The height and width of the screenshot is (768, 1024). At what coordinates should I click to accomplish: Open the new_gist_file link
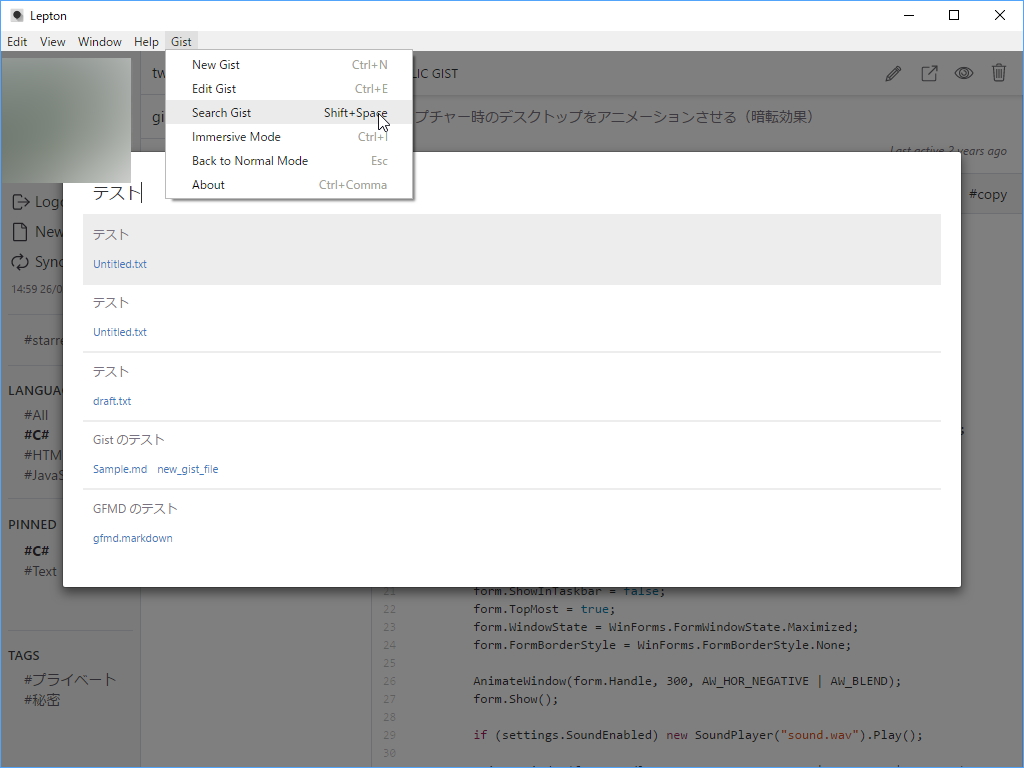(x=187, y=469)
